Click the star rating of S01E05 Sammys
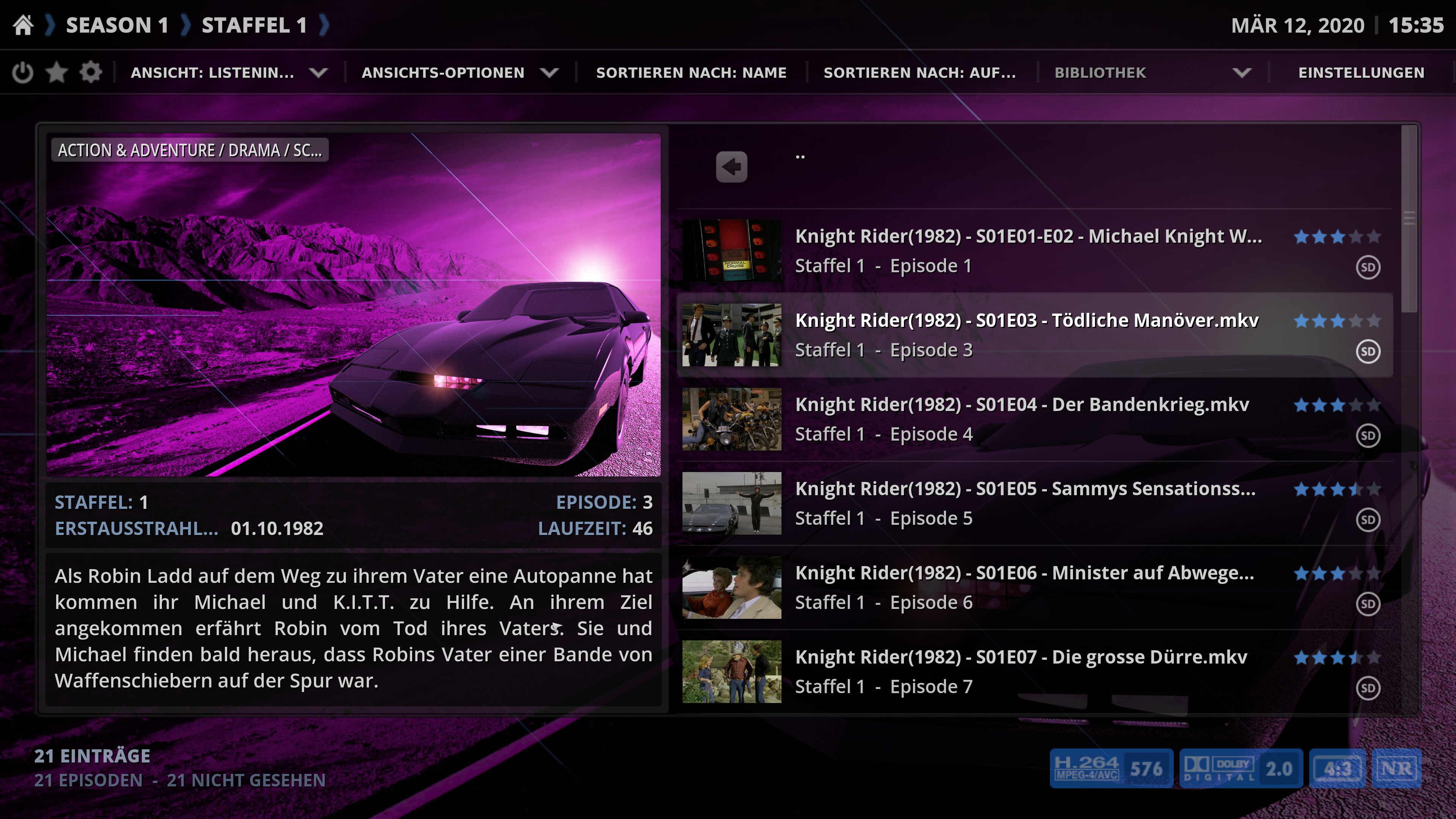Screen dimensions: 1456x819 point(1337,490)
